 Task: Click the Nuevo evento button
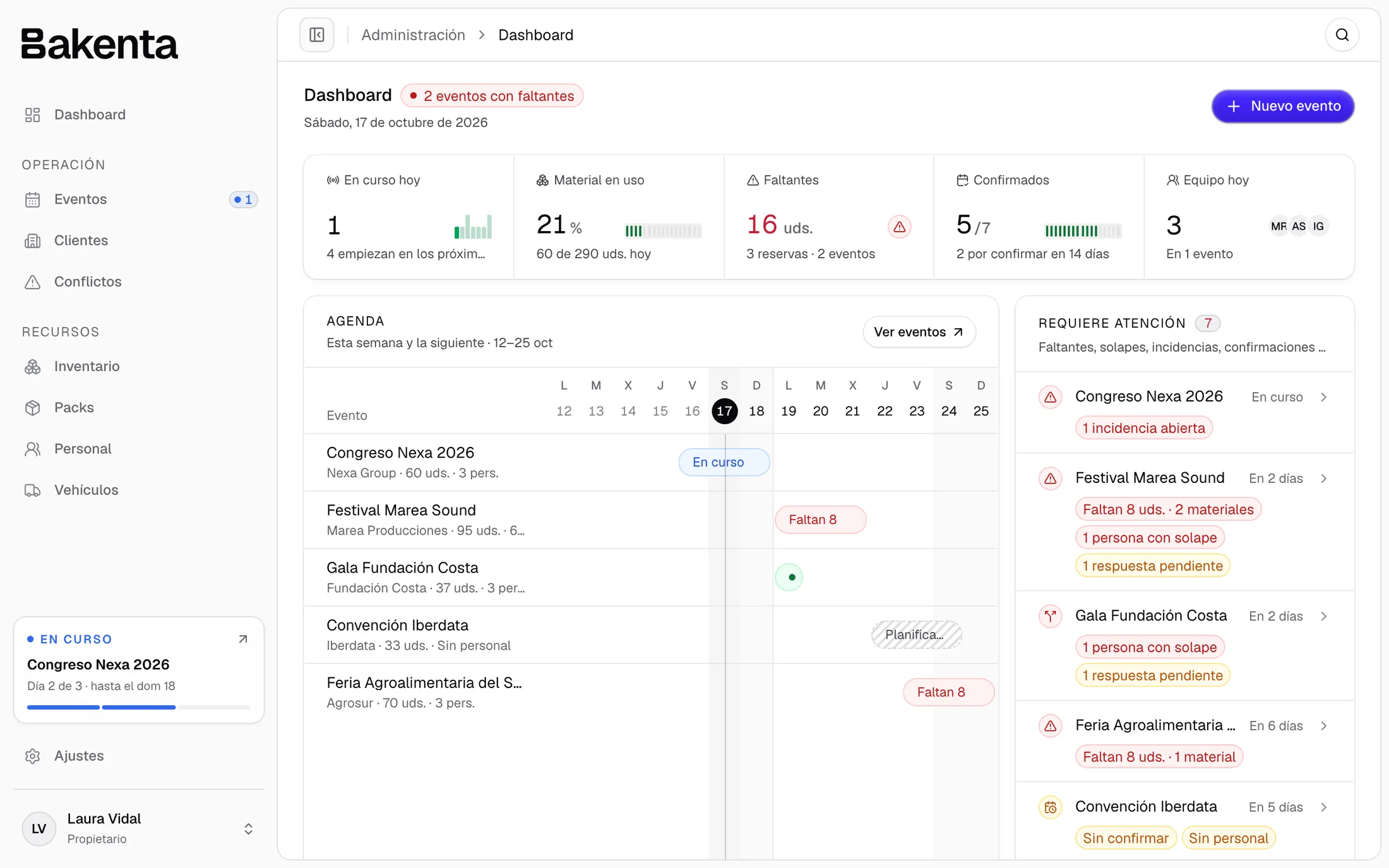click(x=1282, y=106)
